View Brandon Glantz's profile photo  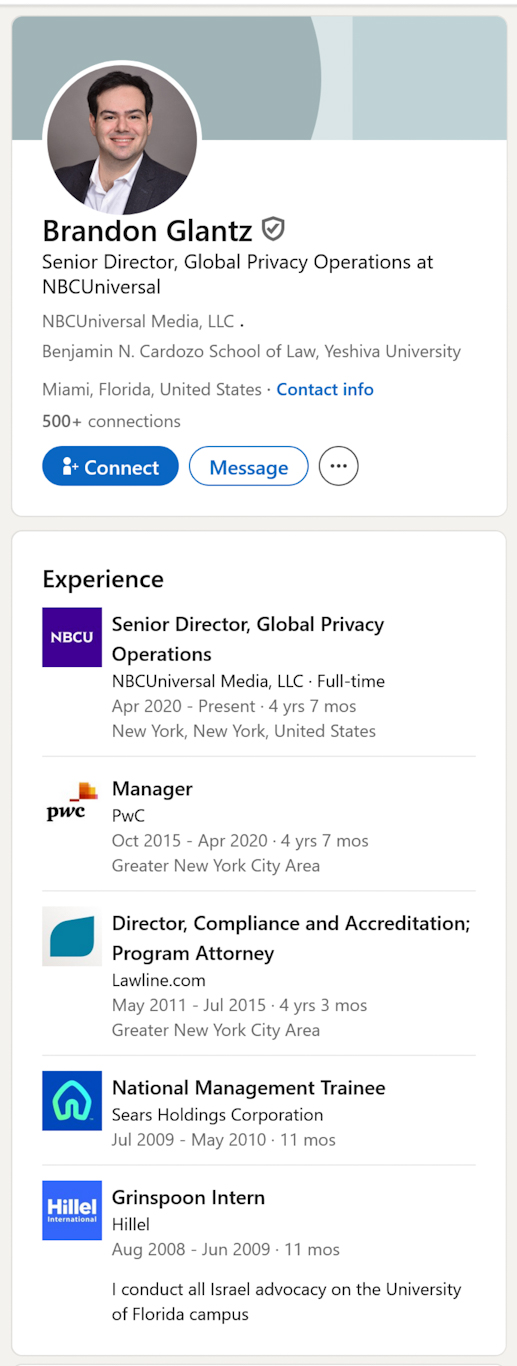[122, 140]
